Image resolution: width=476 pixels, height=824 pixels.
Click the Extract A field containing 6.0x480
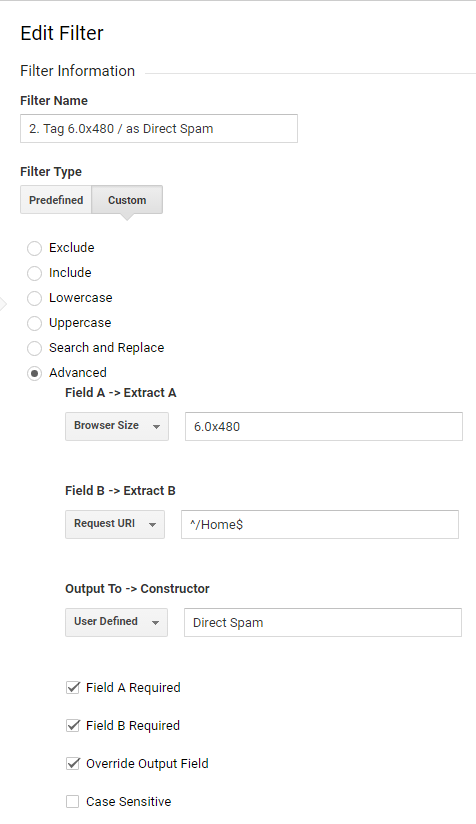coord(324,426)
